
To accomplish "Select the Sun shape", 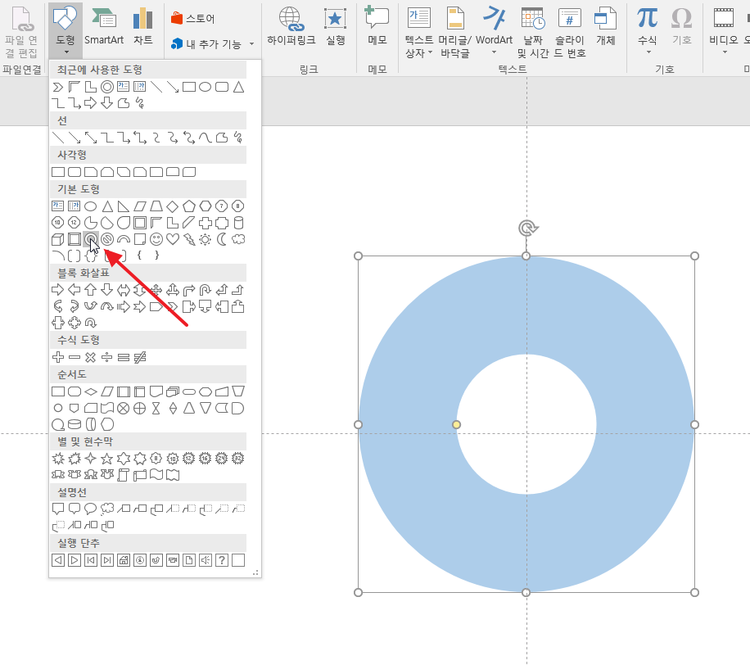I will point(205,239).
